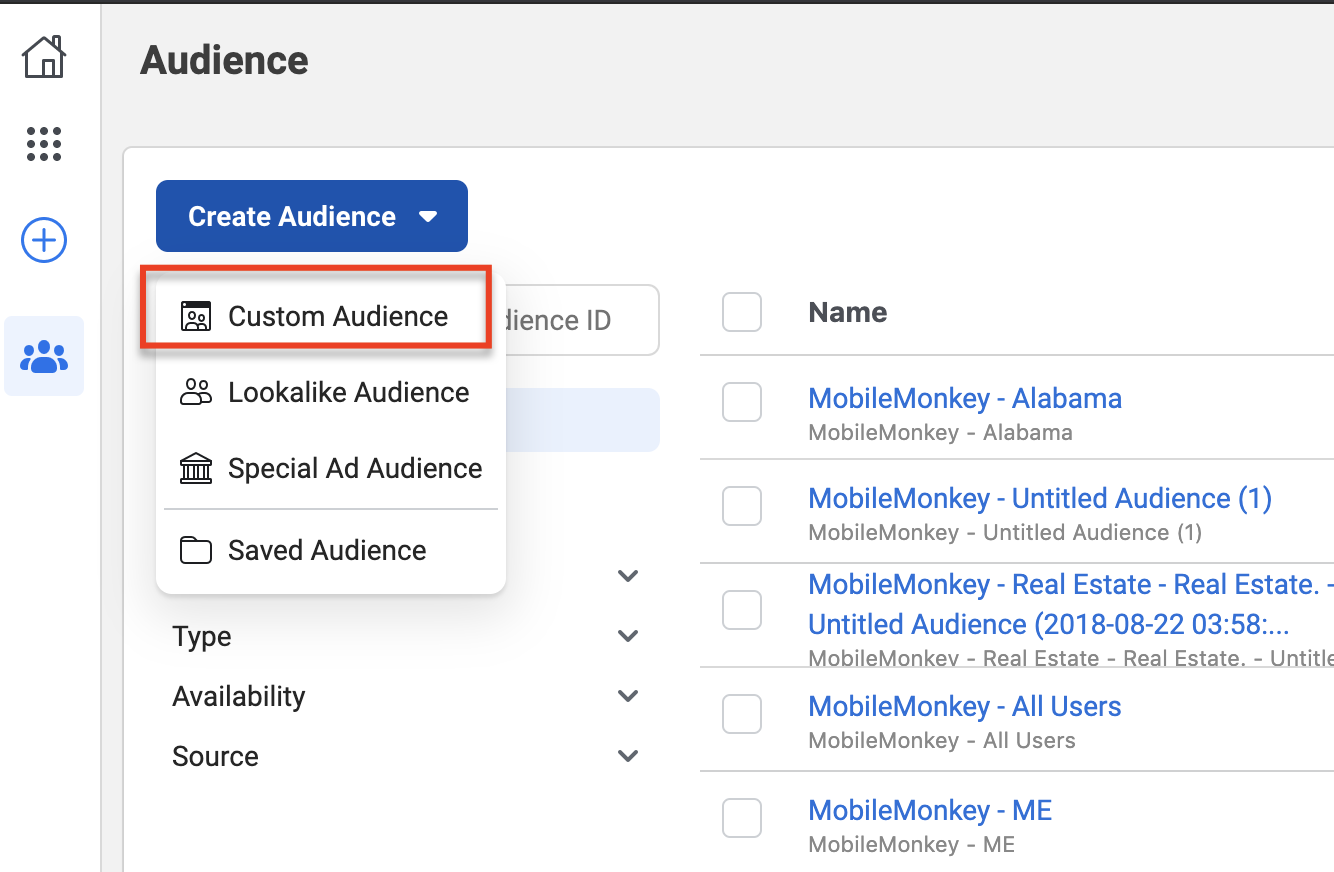Screen dimensions: 1334x872
Task: Click the Audience page heading
Action: [225, 60]
